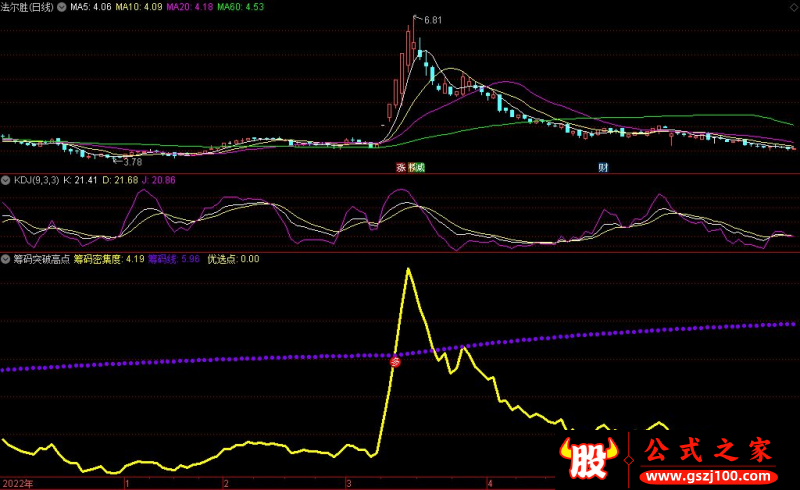800x490 pixels.
Task: Click month 2 marker on time axis
Action: [x=226, y=483]
